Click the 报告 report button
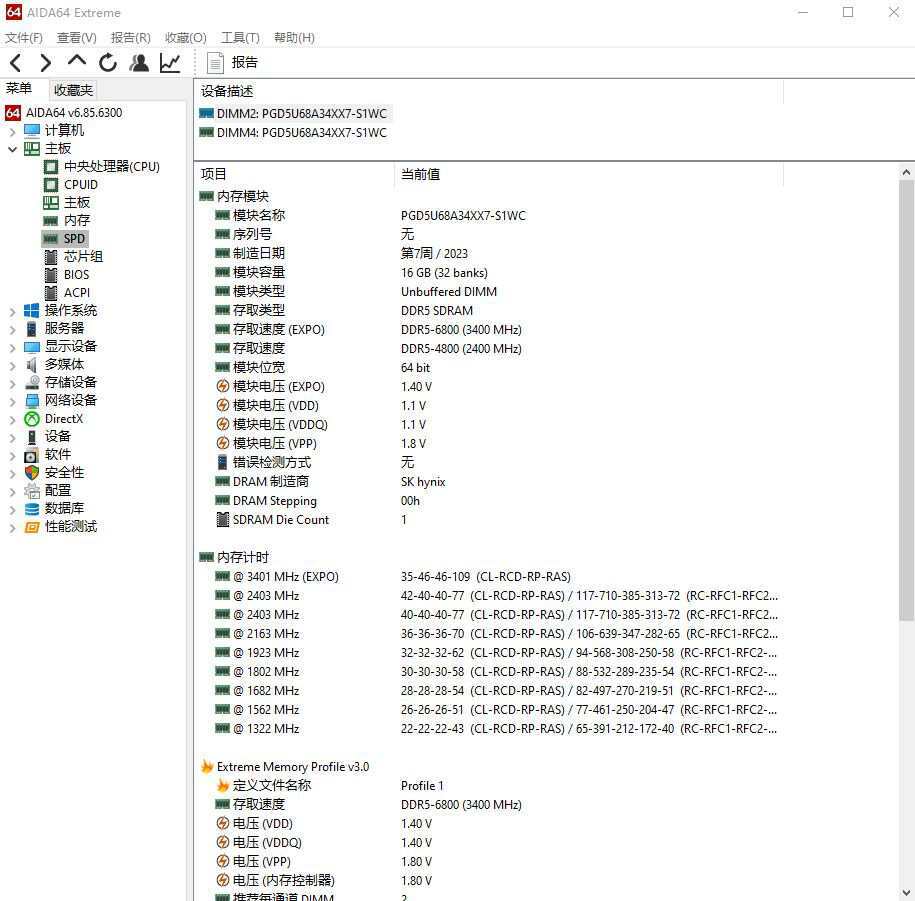Image resolution: width=915 pixels, height=901 pixels. click(x=232, y=62)
